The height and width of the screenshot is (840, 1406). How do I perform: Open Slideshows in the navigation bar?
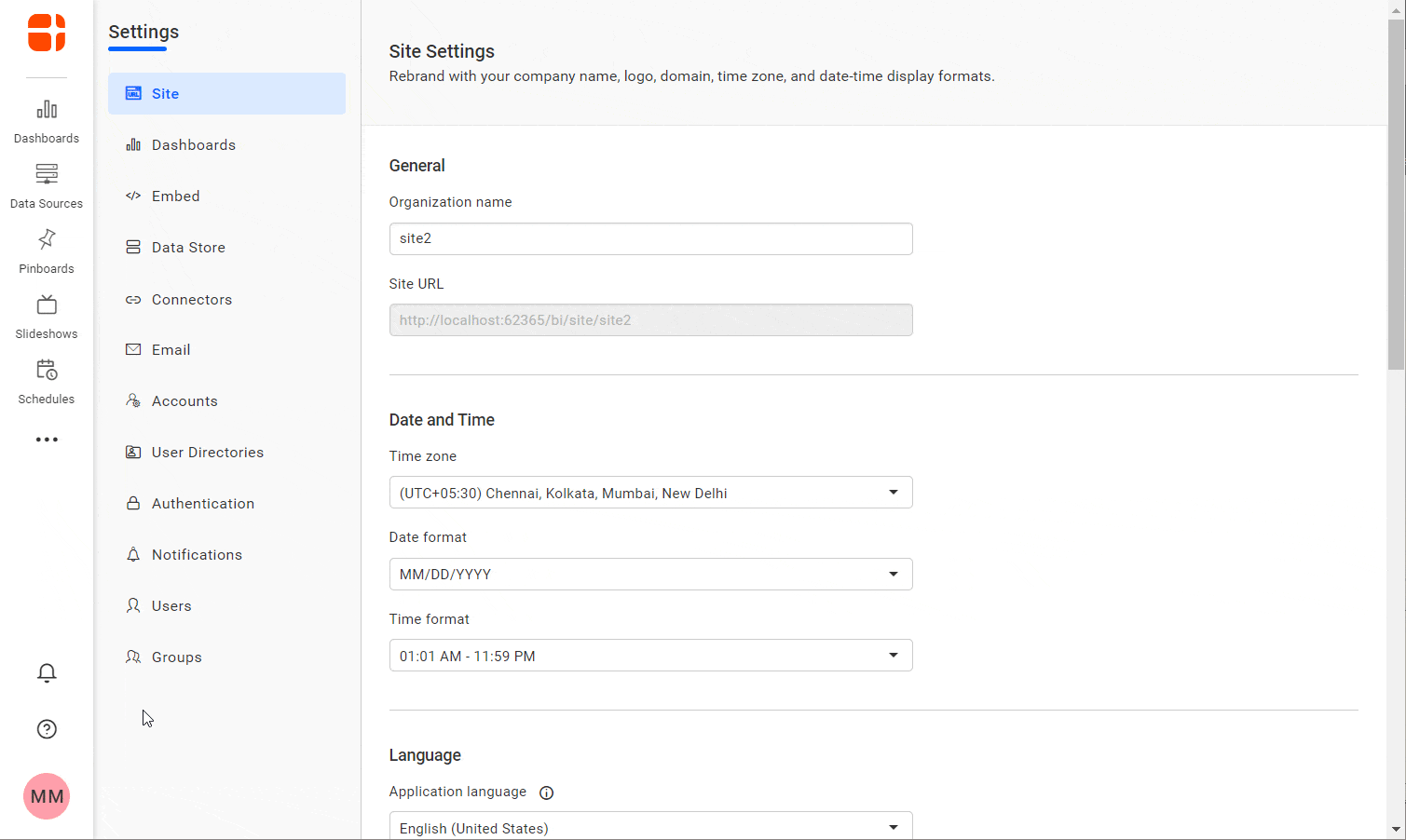coord(47,317)
